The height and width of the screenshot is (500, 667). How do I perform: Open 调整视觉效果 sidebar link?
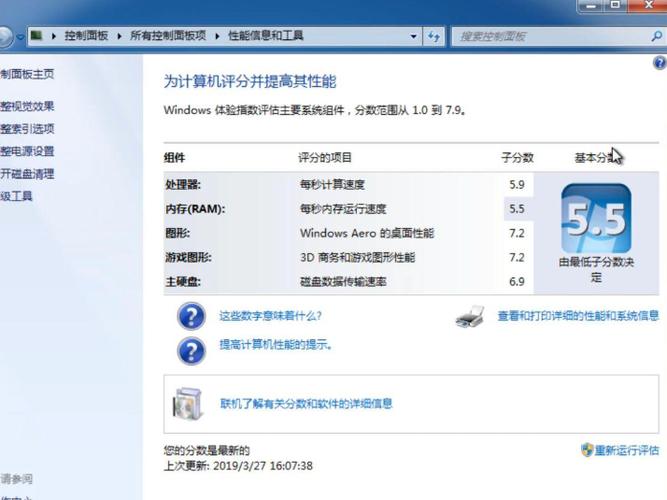tap(27, 106)
